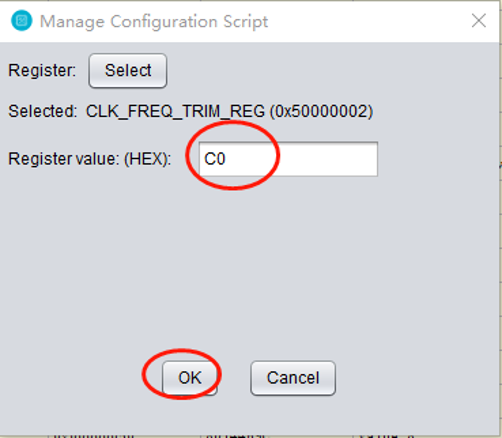Click the word Configuration in the title
502x438 pixels.
164,22
